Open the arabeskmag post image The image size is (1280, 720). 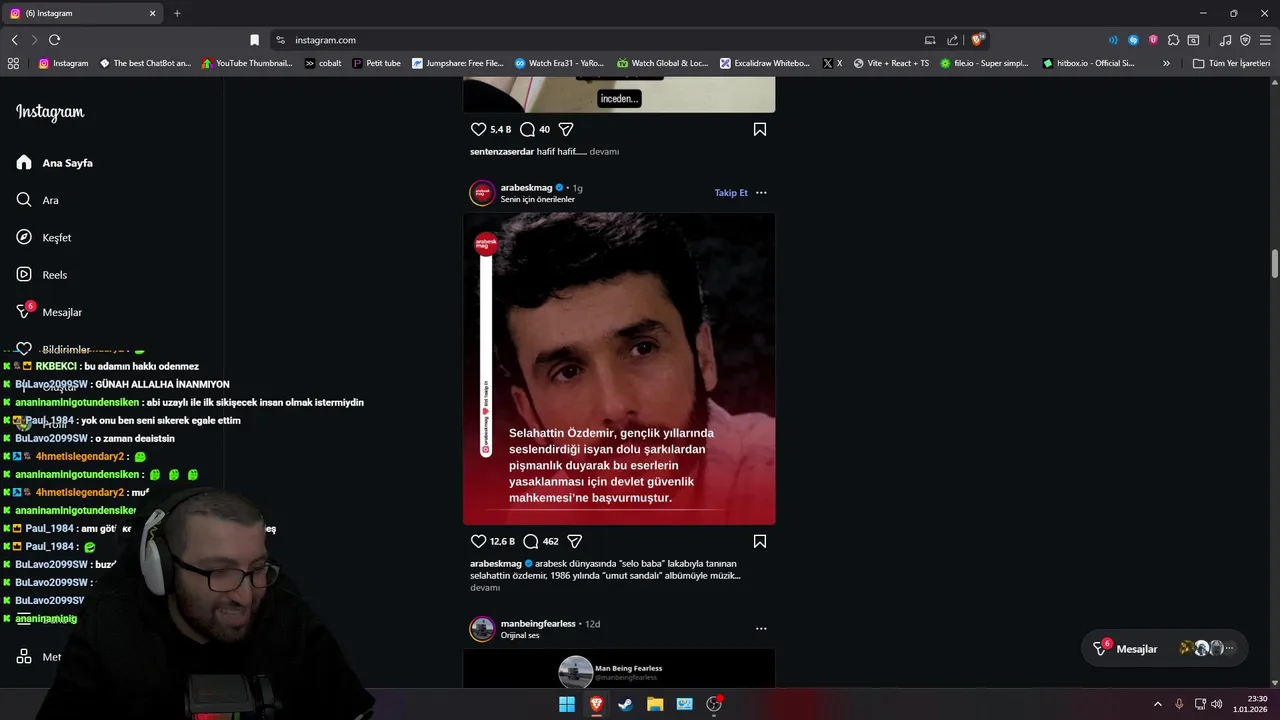(x=619, y=368)
